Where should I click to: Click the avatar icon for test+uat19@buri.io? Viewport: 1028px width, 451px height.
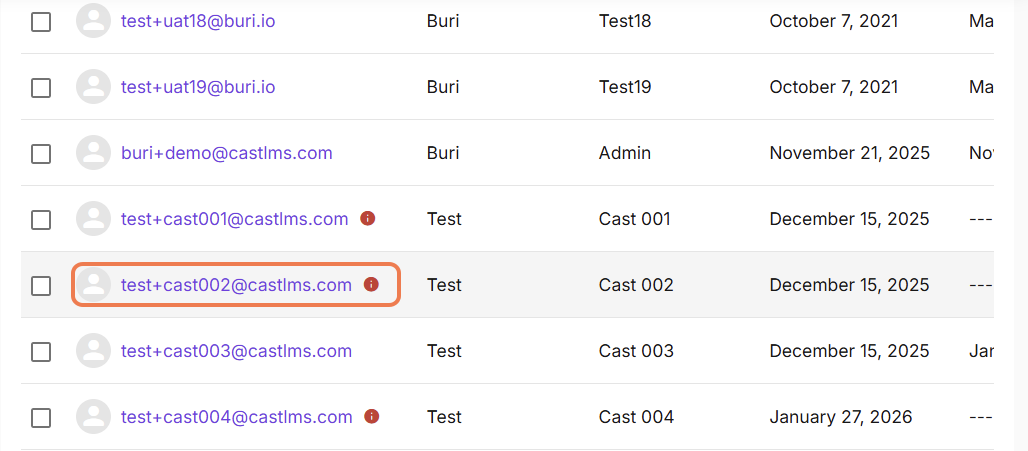93,87
